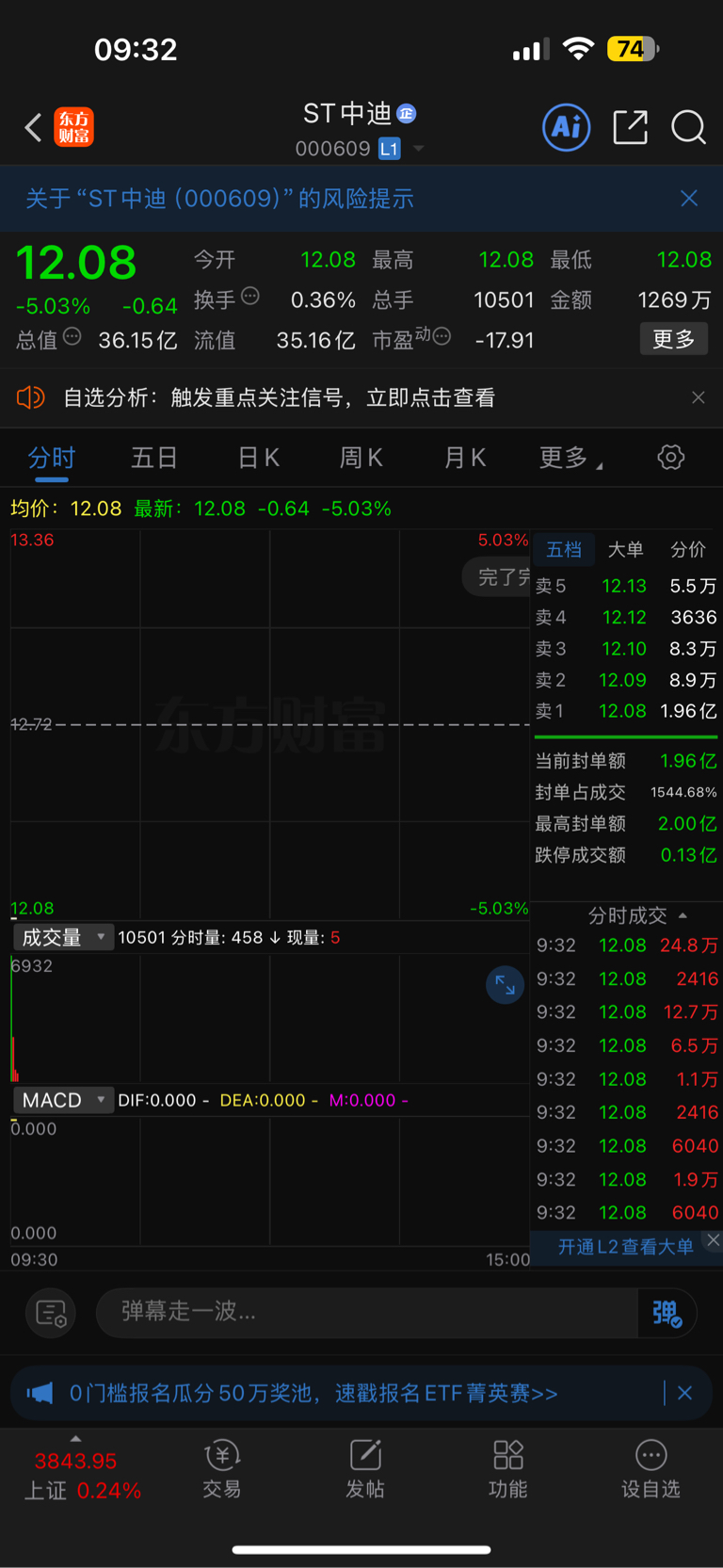Open the risk warning notice for ST中迪
This screenshot has width=723, height=1568.
(x=219, y=199)
